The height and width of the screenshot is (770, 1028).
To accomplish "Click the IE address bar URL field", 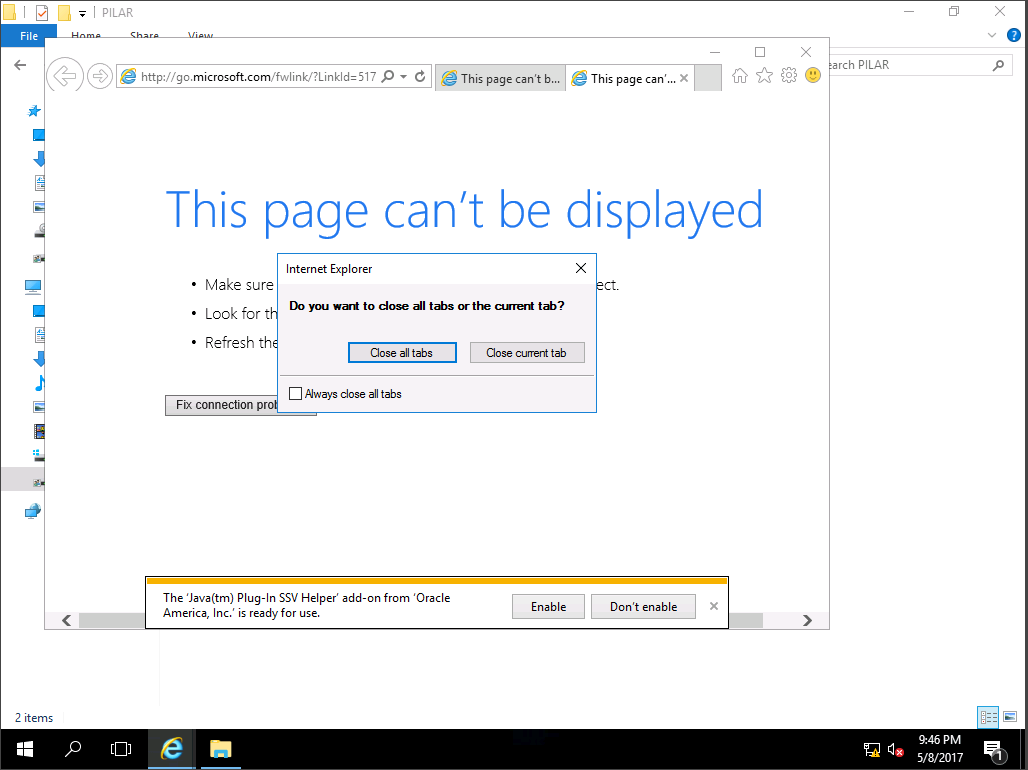I will pyautogui.click(x=258, y=76).
